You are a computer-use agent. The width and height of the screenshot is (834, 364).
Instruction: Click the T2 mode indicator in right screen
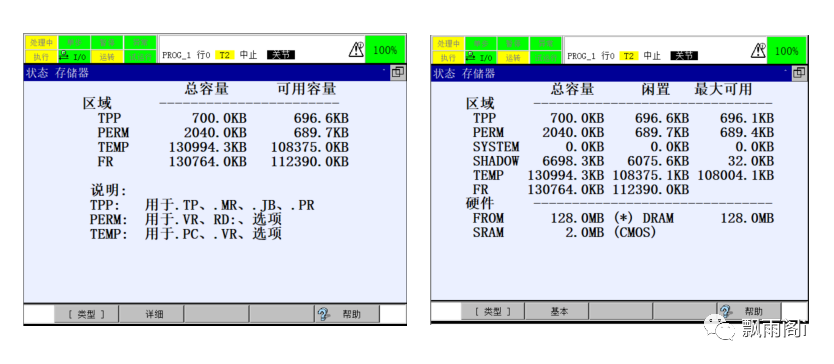(x=628, y=56)
